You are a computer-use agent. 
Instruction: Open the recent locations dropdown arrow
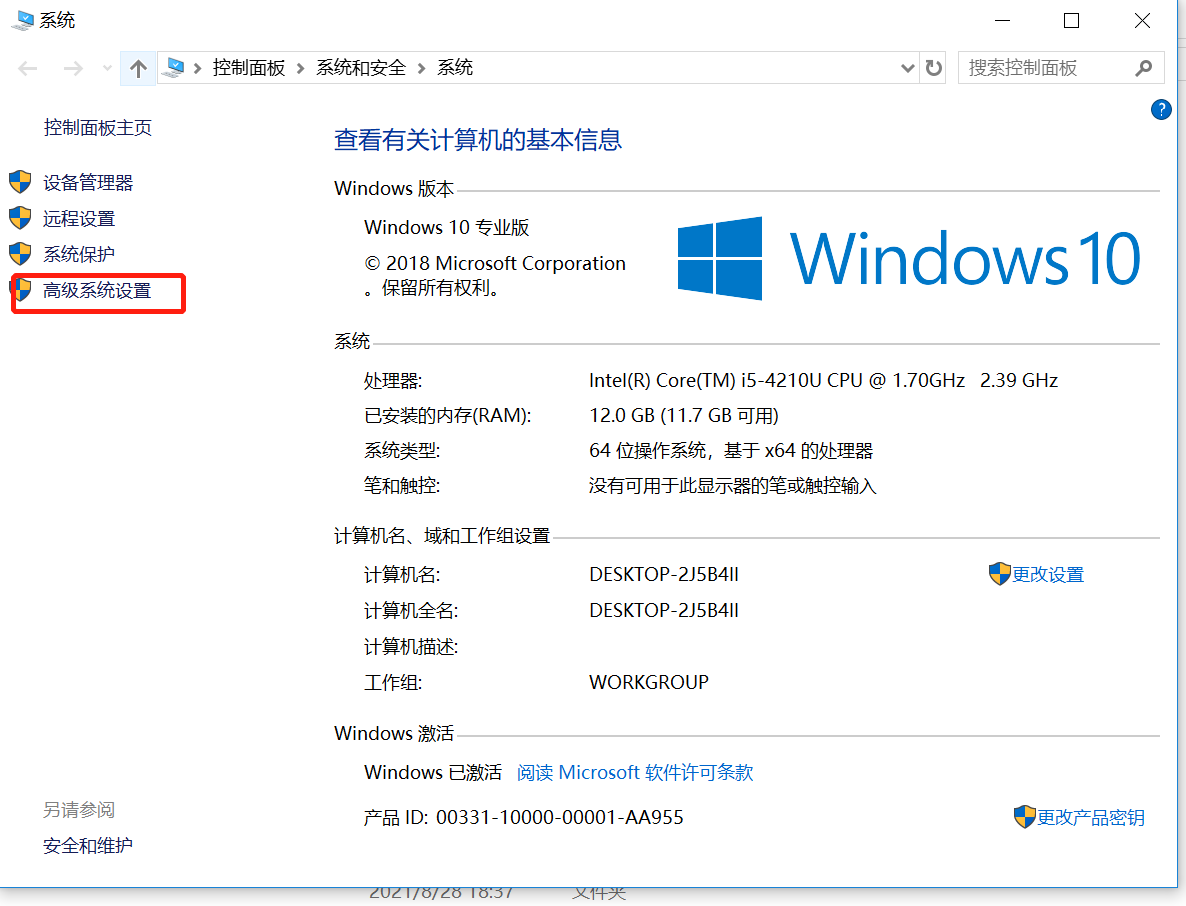pos(107,69)
